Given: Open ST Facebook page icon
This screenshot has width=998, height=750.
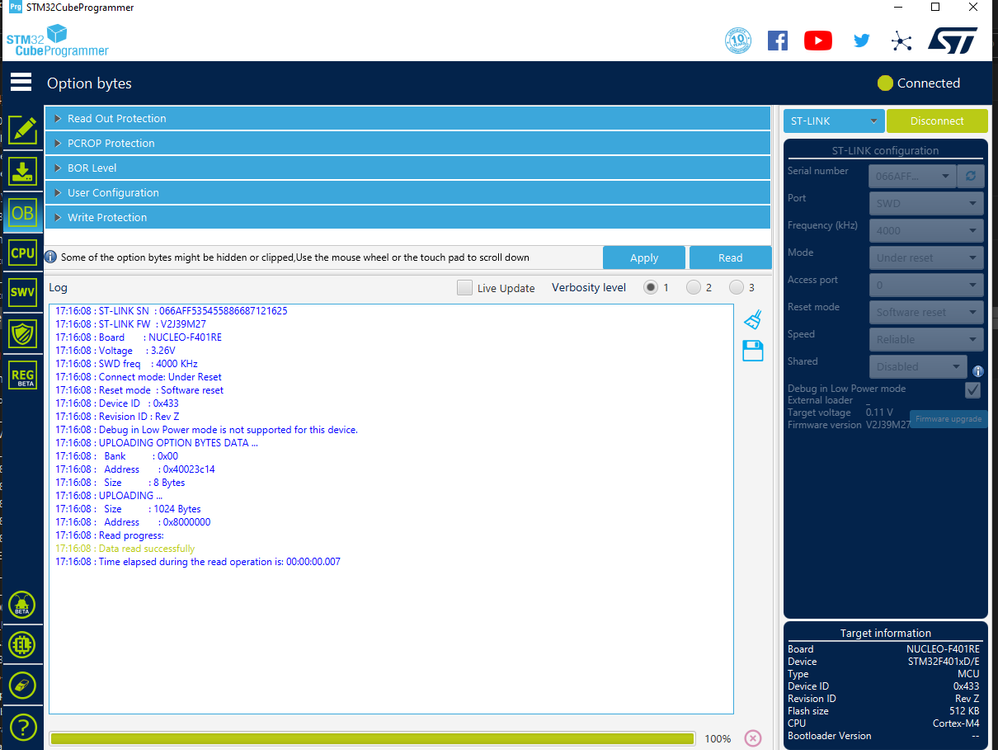Looking at the screenshot, I should coord(777,41).
